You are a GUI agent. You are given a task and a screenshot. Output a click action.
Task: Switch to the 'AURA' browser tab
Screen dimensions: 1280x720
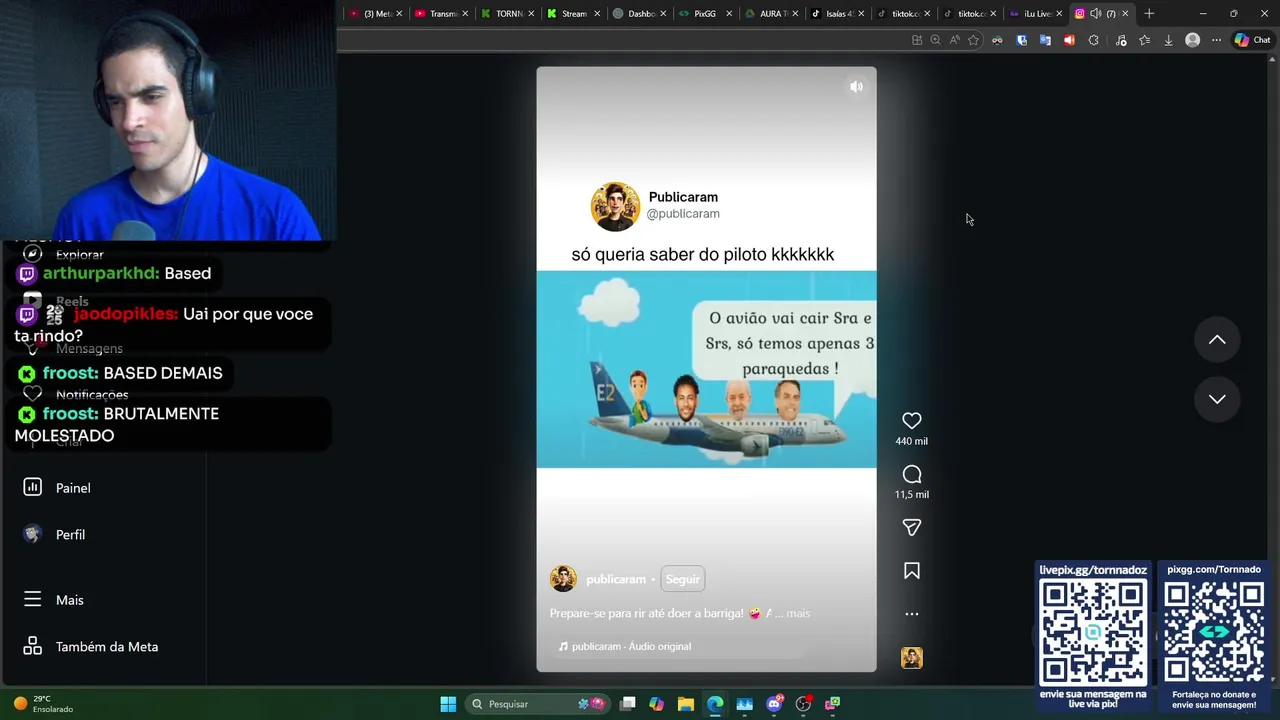pos(771,13)
